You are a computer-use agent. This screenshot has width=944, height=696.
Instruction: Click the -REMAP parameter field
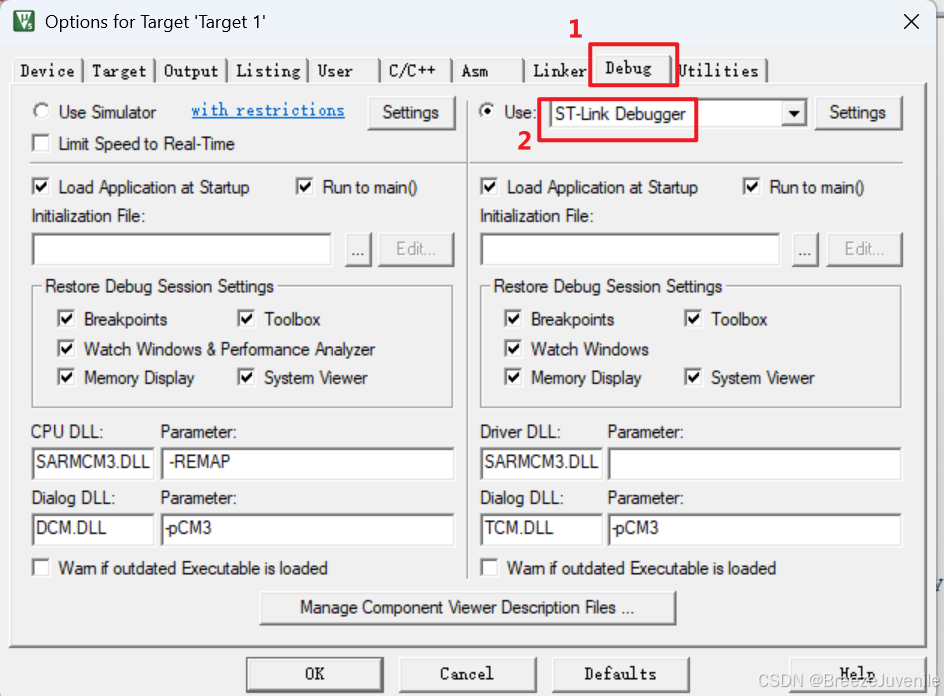pos(308,463)
